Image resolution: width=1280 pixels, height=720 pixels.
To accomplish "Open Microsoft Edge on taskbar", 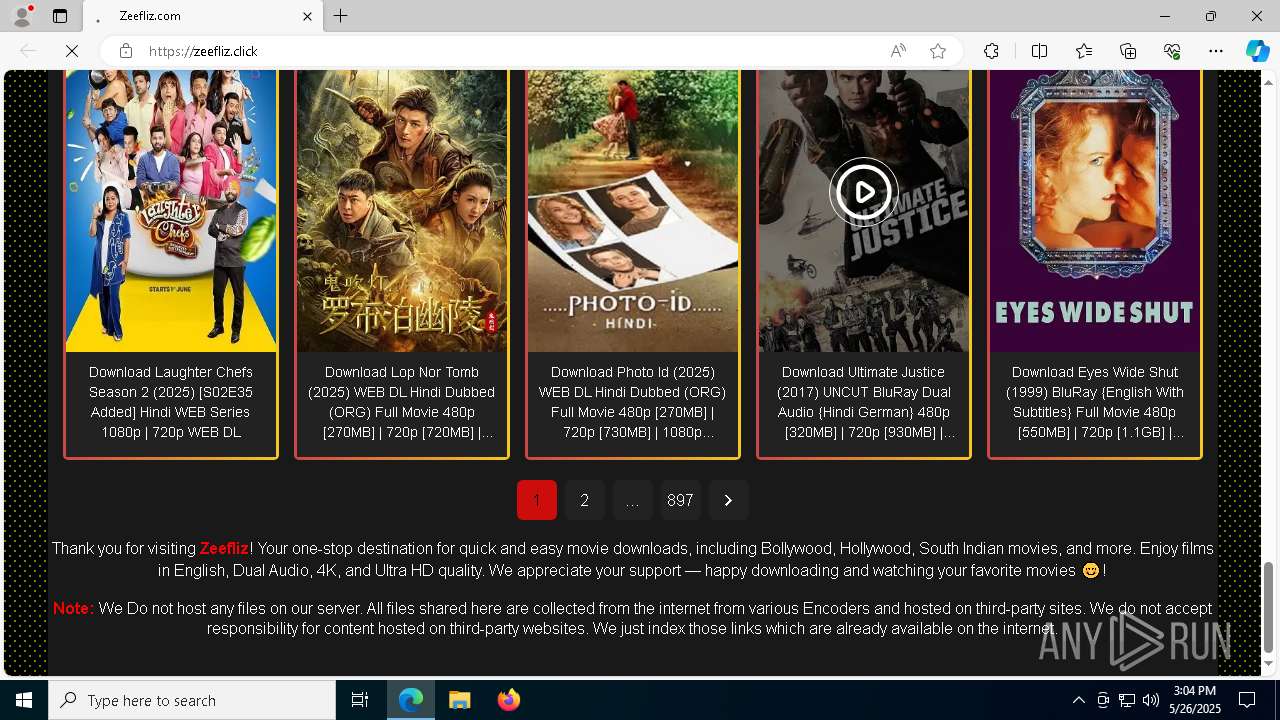I will pyautogui.click(x=411, y=700).
